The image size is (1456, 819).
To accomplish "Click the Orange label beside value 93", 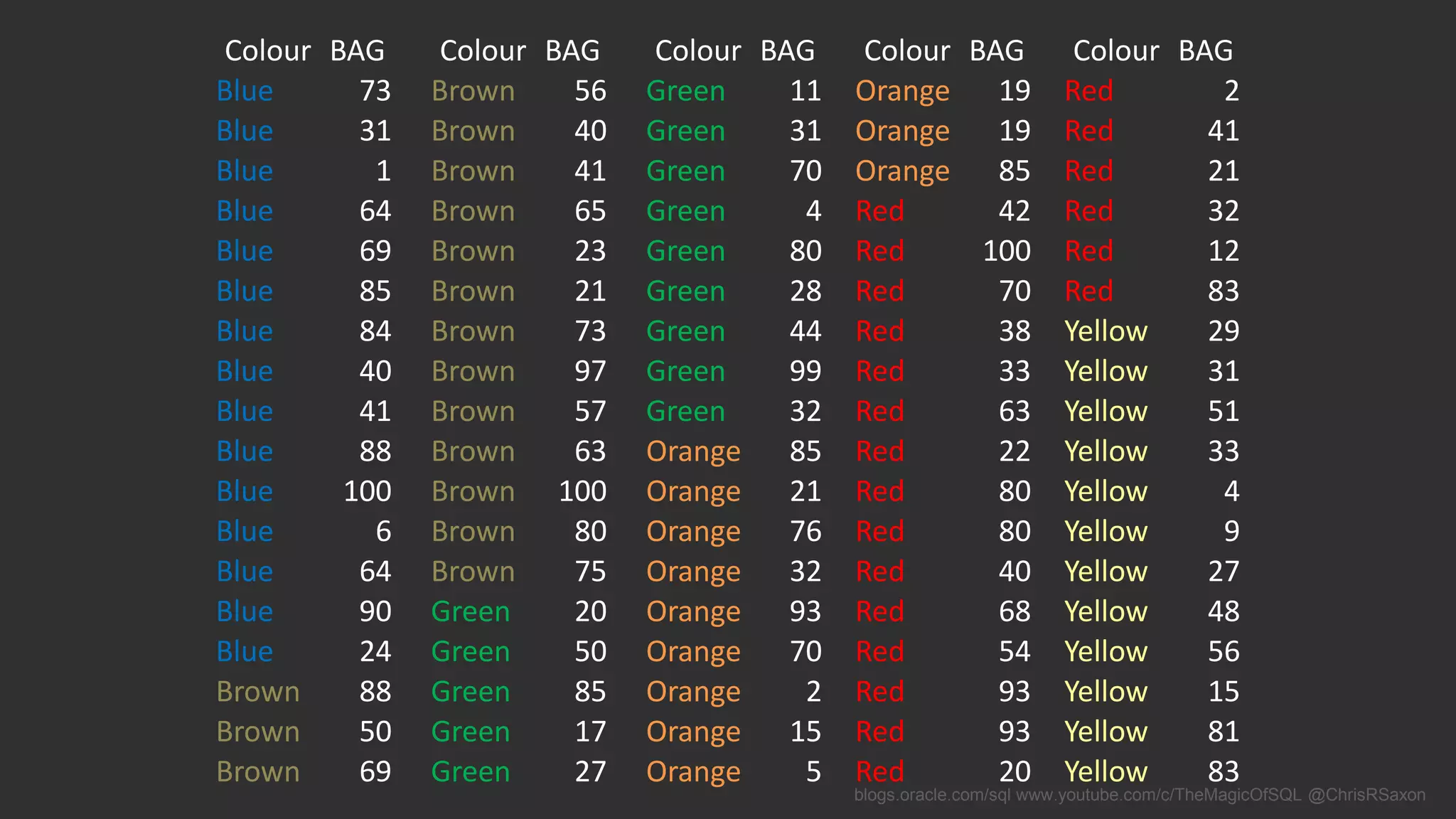I will pyautogui.click(x=693, y=611).
